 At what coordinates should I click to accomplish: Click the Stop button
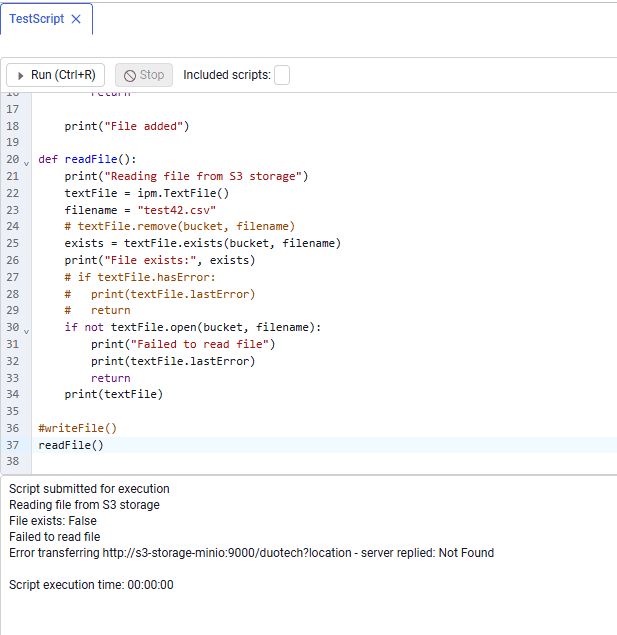click(x=144, y=75)
